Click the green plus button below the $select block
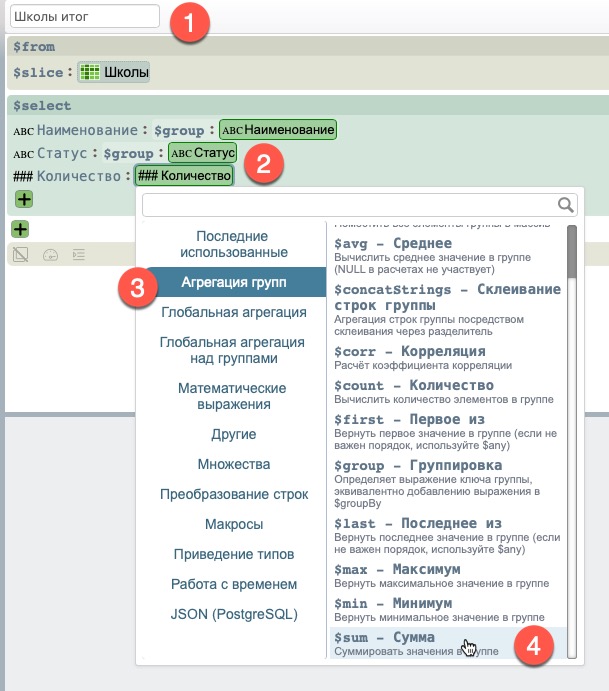609x691 pixels. 19,230
